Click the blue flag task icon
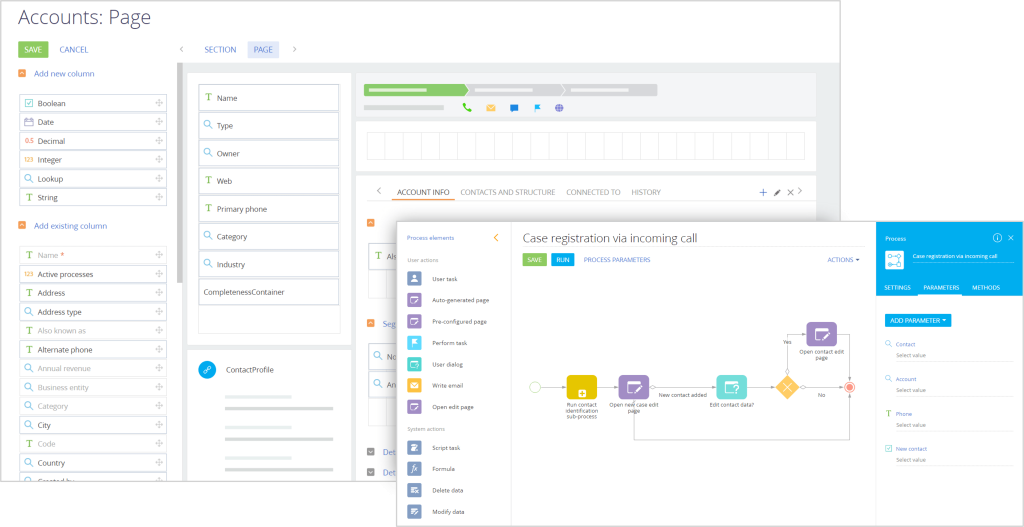1024x527 pixels. pyautogui.click(x=537, y=108)
